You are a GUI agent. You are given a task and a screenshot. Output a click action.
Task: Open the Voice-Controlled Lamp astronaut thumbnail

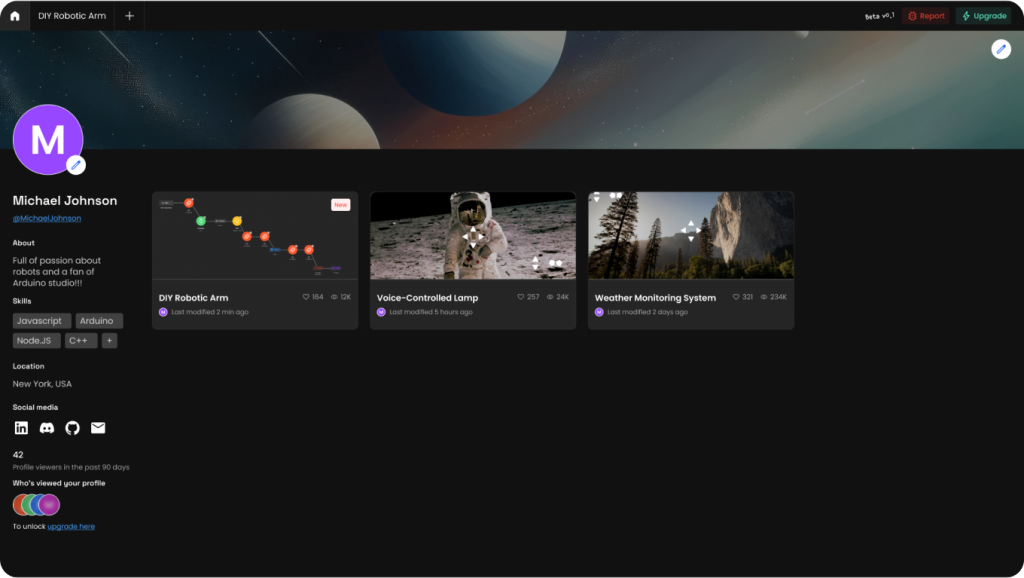(x=472, y=235)
